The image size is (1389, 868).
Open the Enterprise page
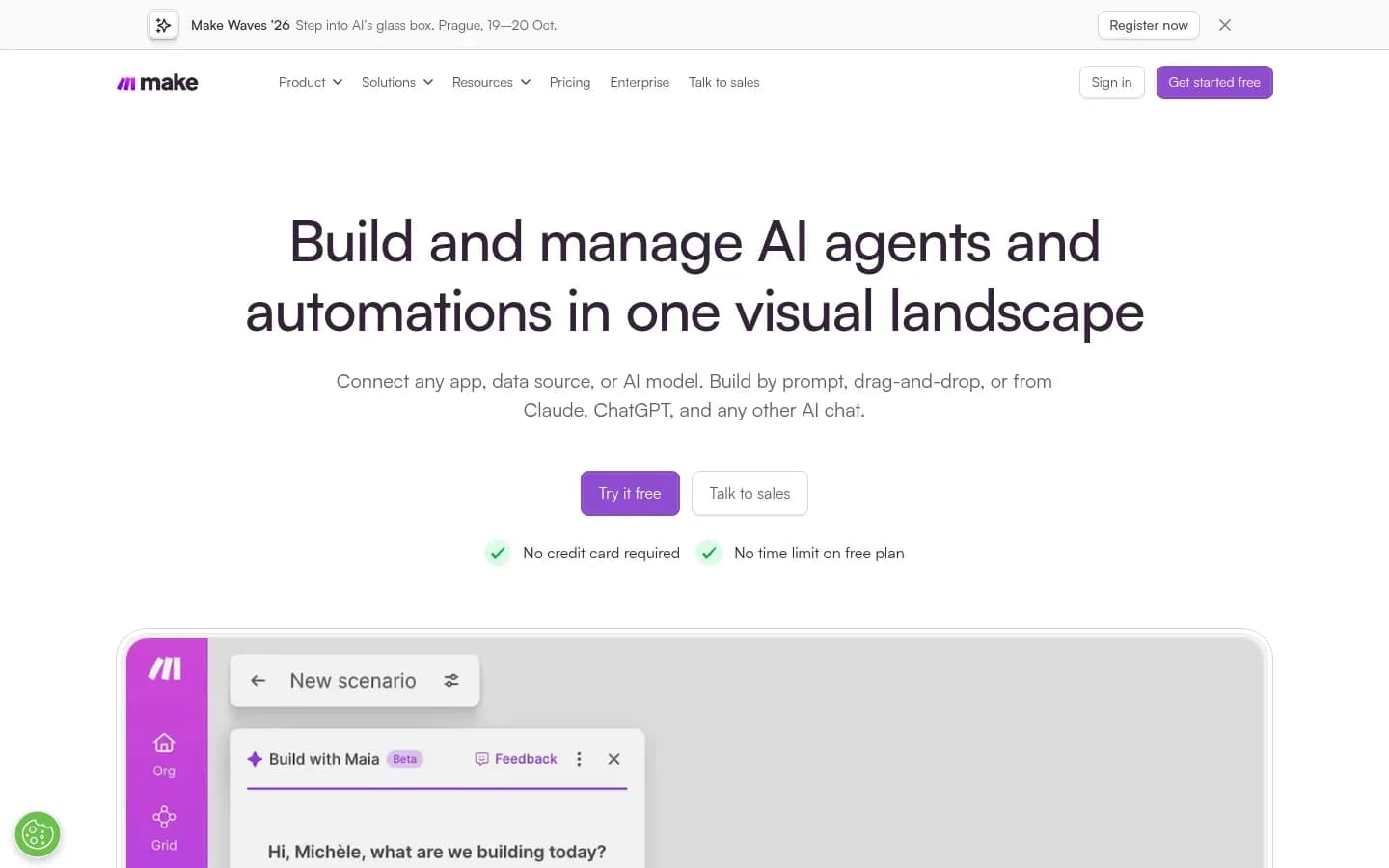[640, 83]
